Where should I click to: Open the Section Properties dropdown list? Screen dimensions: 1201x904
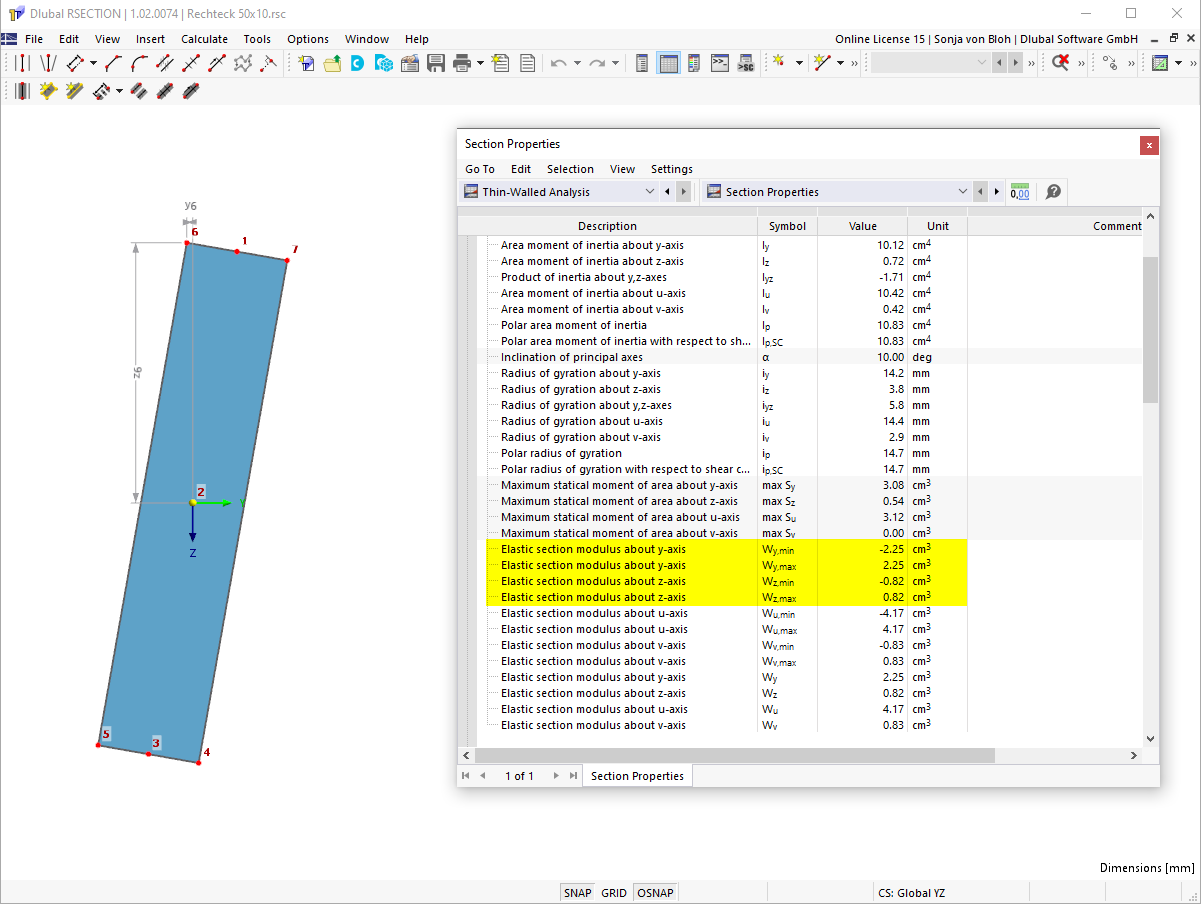point(962,191)
